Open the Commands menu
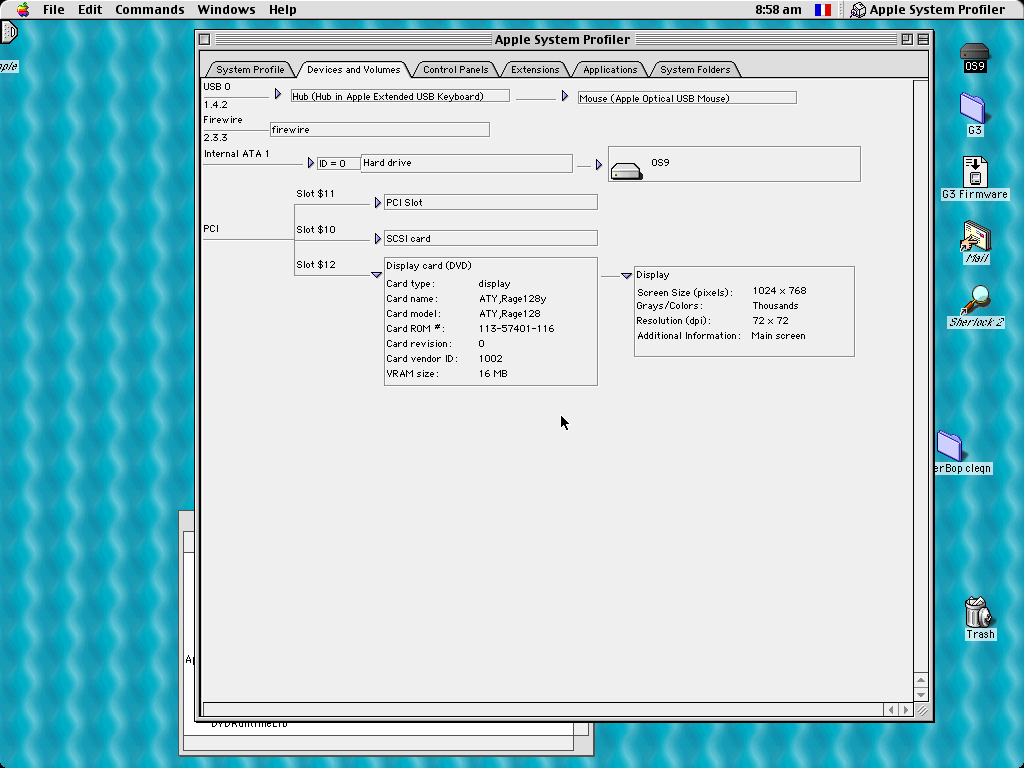1024x768 pixels. click(x=150, y=10)
